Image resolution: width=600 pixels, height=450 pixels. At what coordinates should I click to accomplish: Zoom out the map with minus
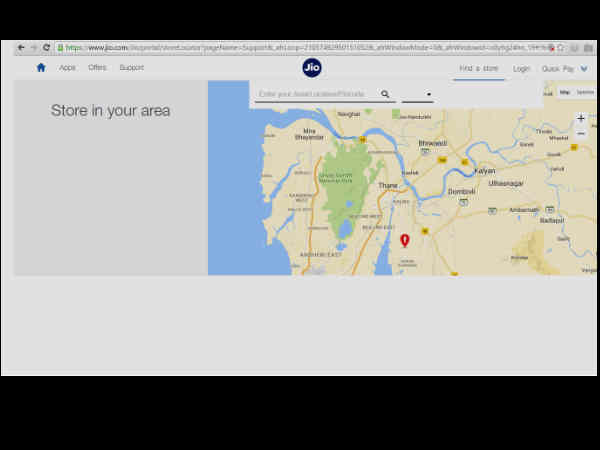click(x=581, y=134)
